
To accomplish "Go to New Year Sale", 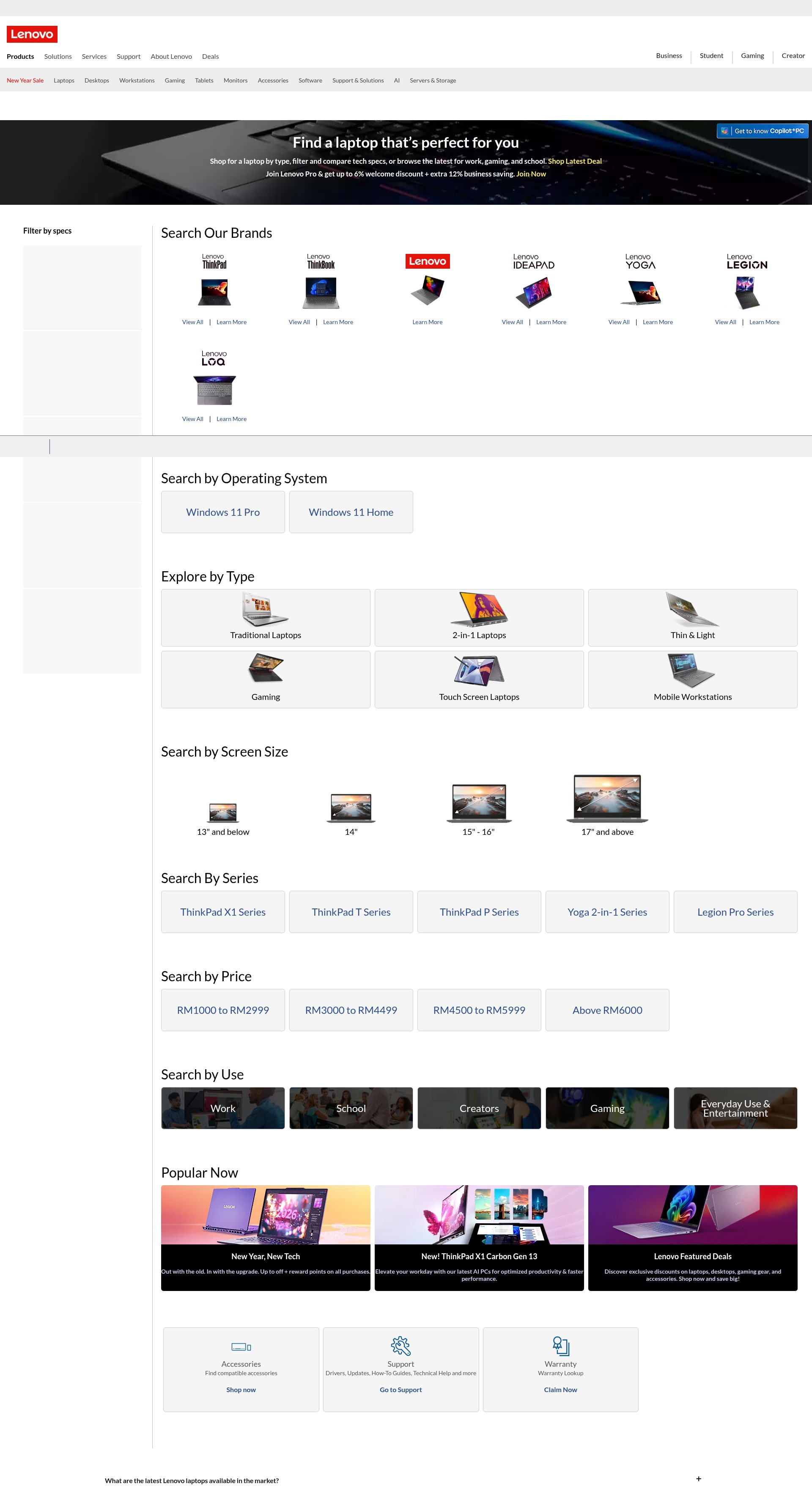I will (x=25, y=80).
